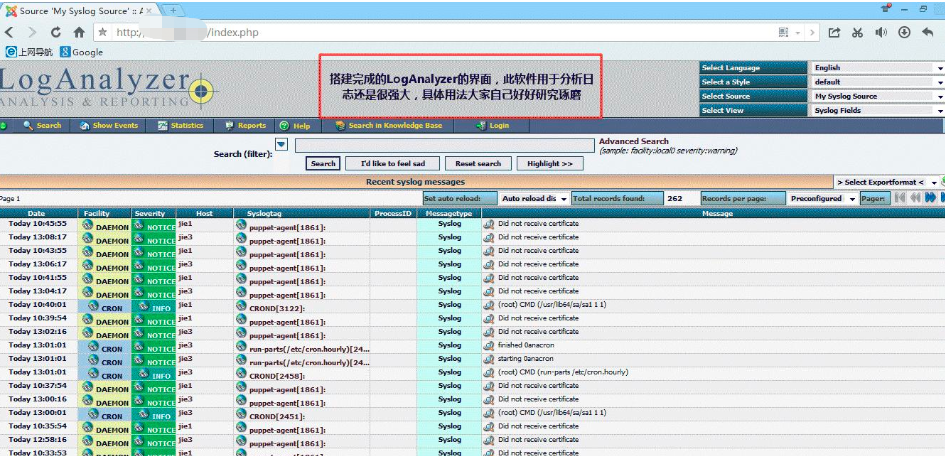Open browser downloads icon
The height and width of the screenshot is (456, 945).
coord(904,33)
